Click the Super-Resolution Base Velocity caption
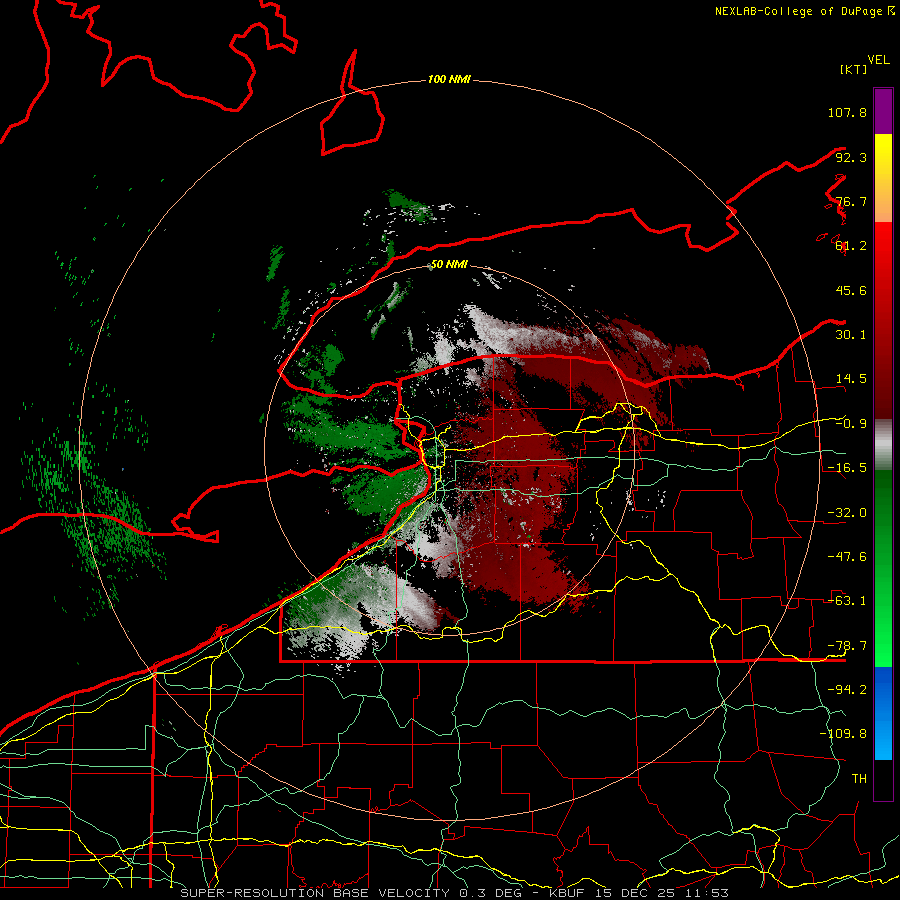900x900 pixels. 455,893
